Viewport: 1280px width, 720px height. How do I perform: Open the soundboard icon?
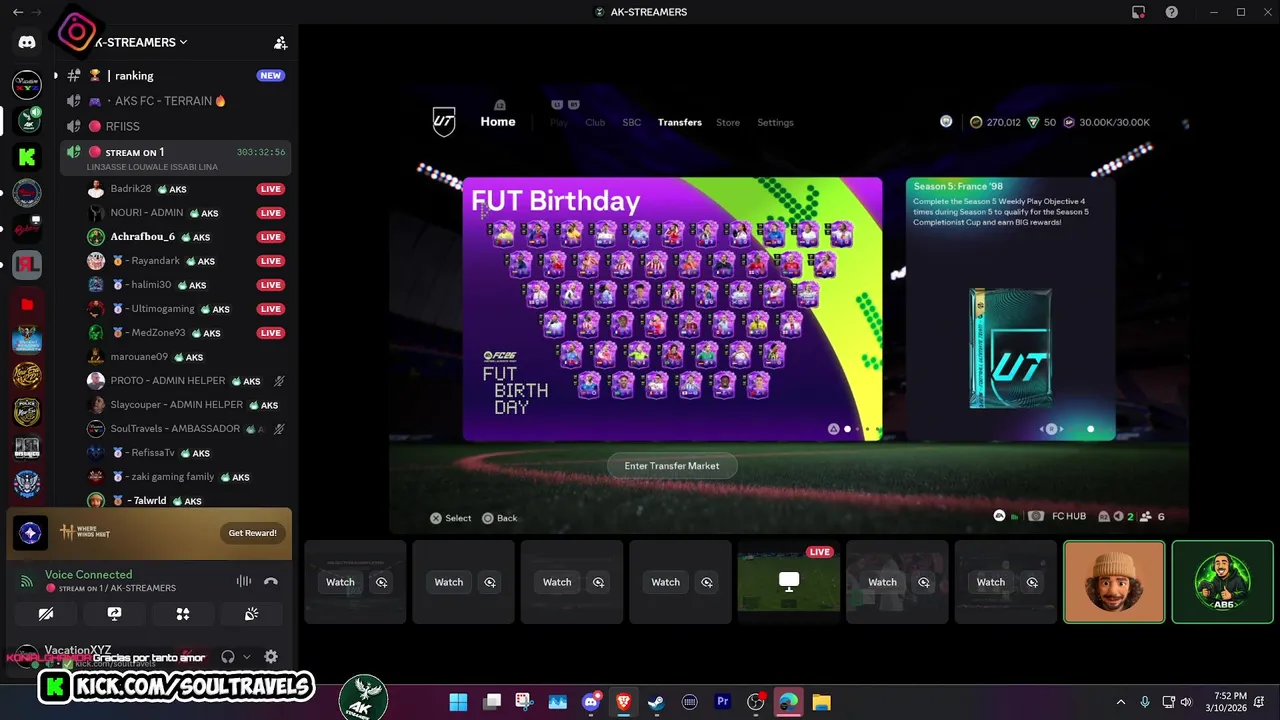(251, 614)
